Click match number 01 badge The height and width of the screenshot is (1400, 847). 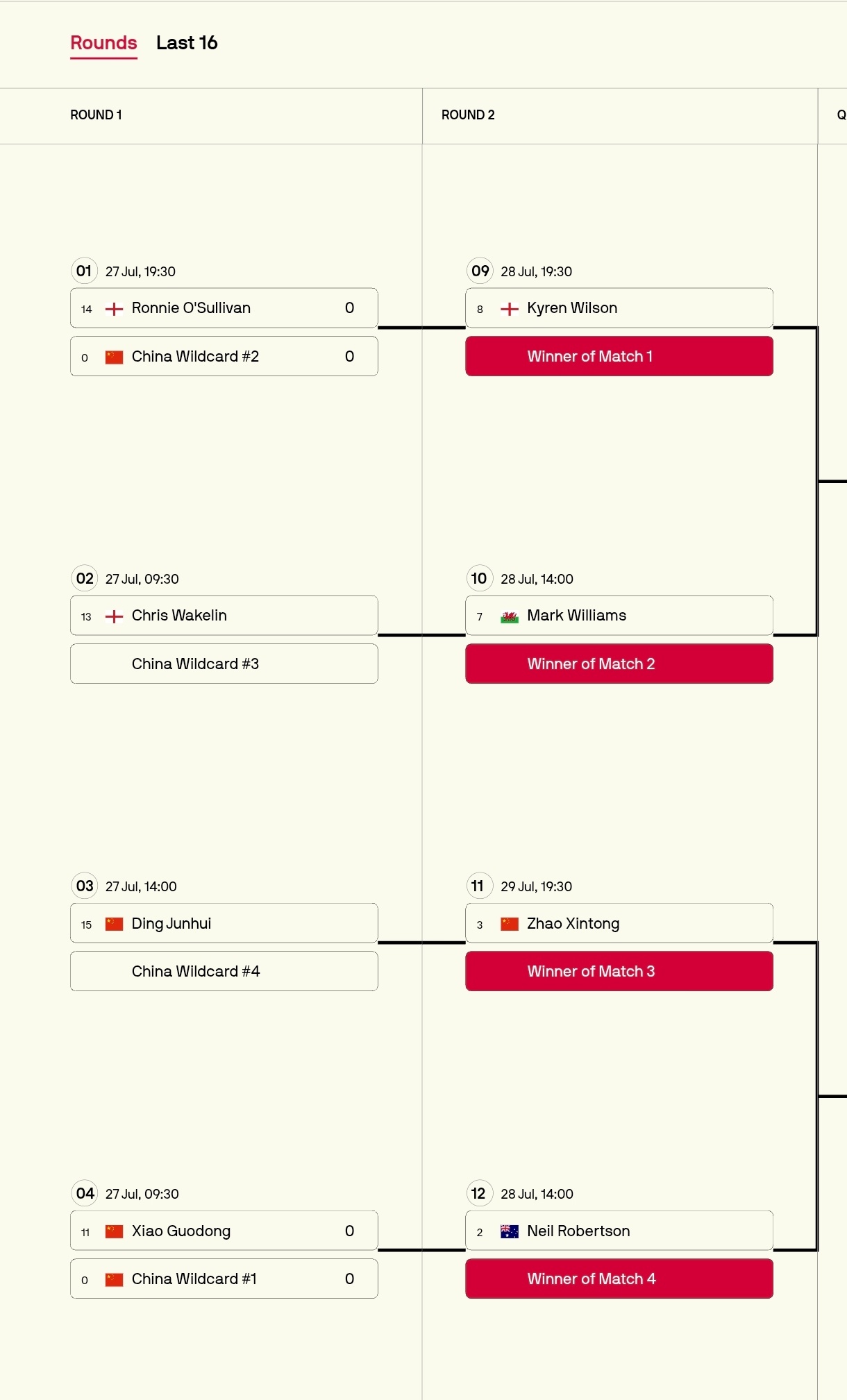coord(84,271)
